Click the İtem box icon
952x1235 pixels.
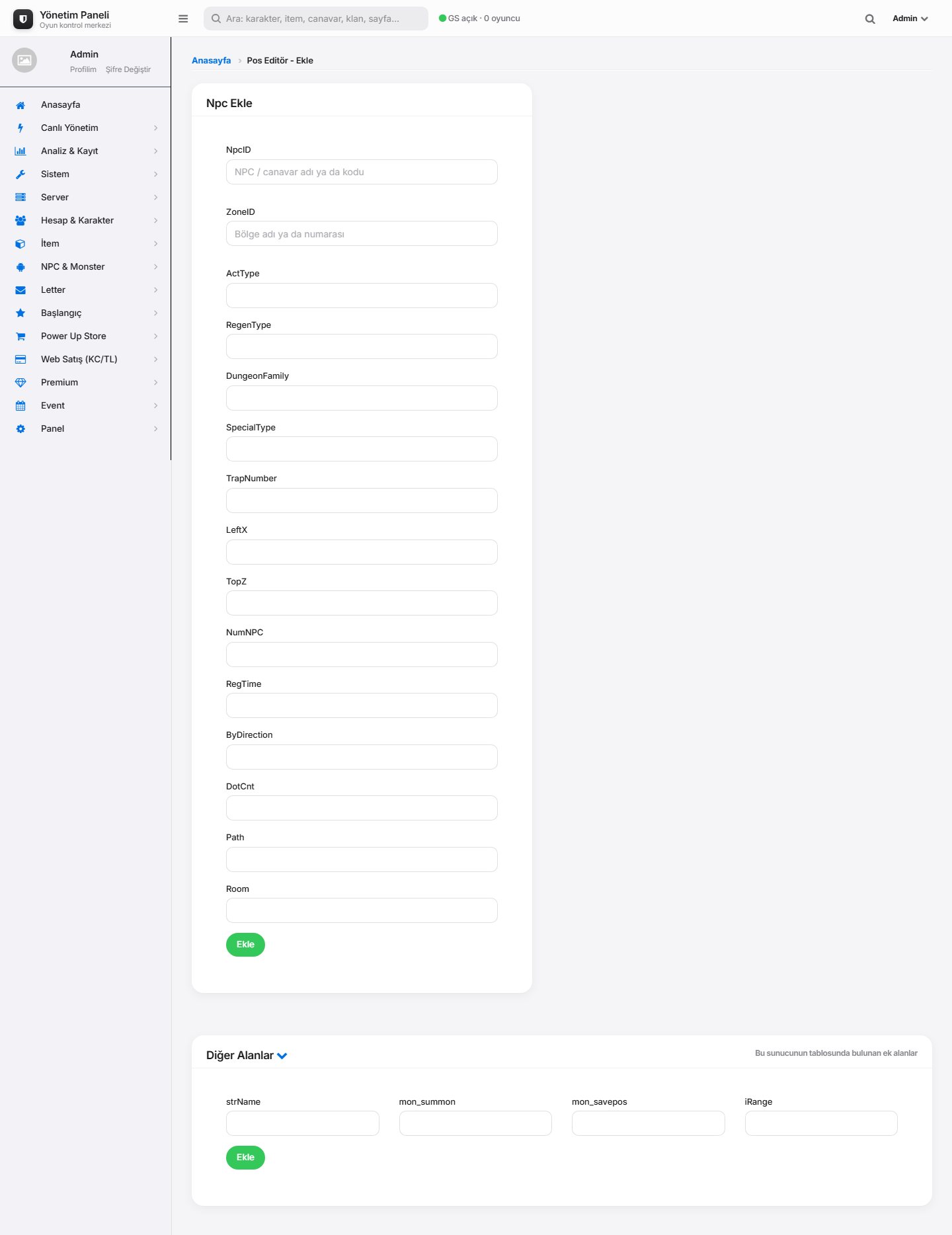pyautogui.click(x=20, y=244)
